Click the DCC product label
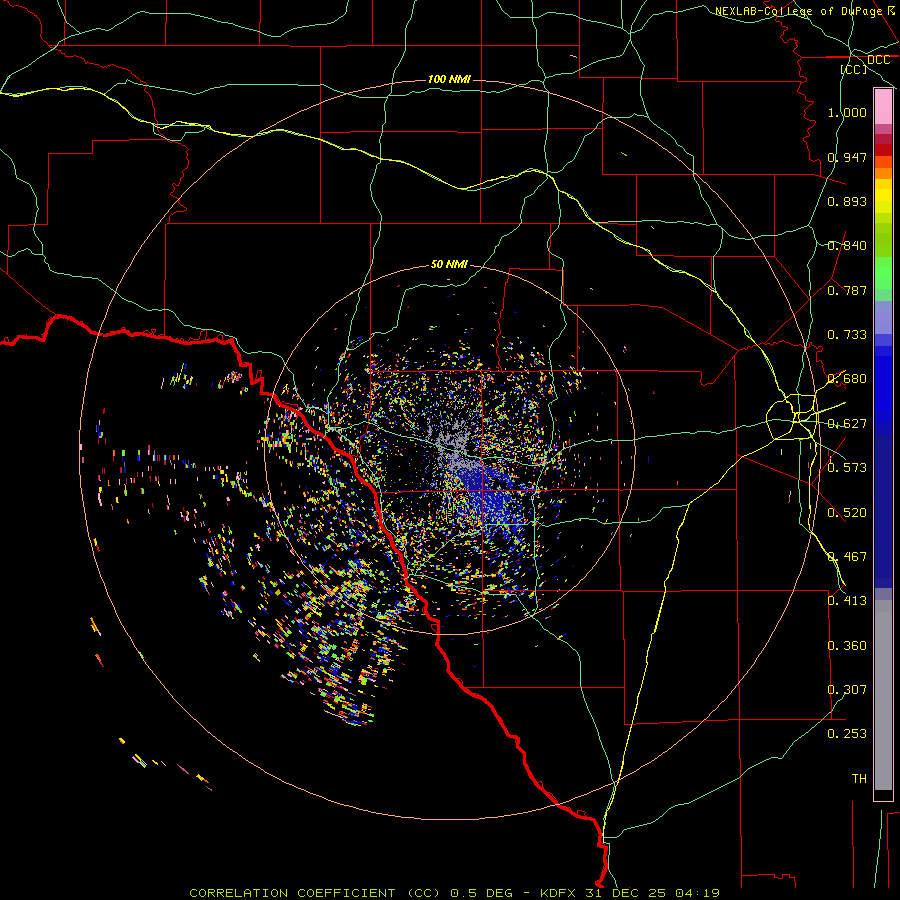This screenshot has height=900, width=900. point(878,60)
